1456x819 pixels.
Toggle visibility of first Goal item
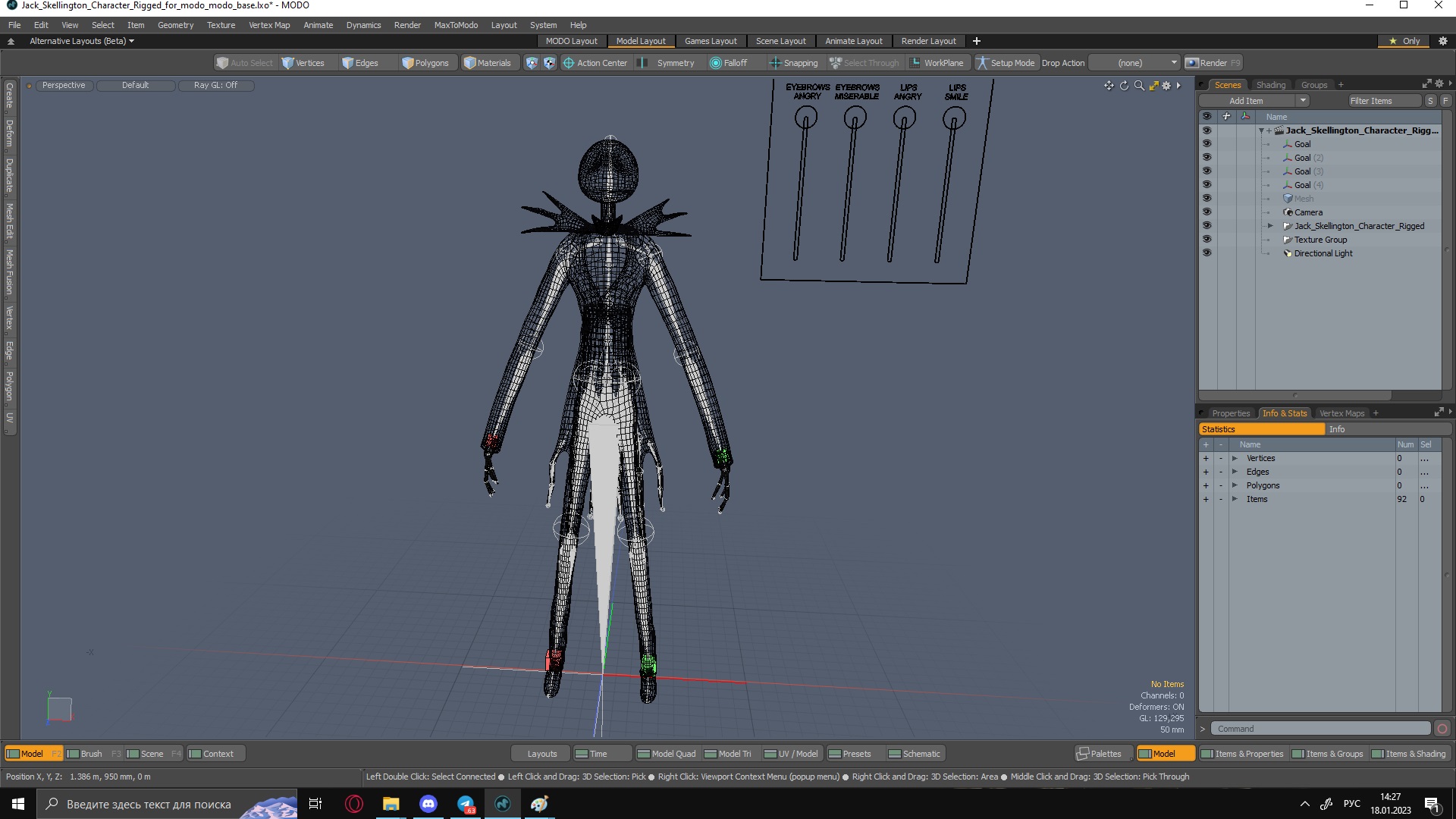tap(1207, 144)
